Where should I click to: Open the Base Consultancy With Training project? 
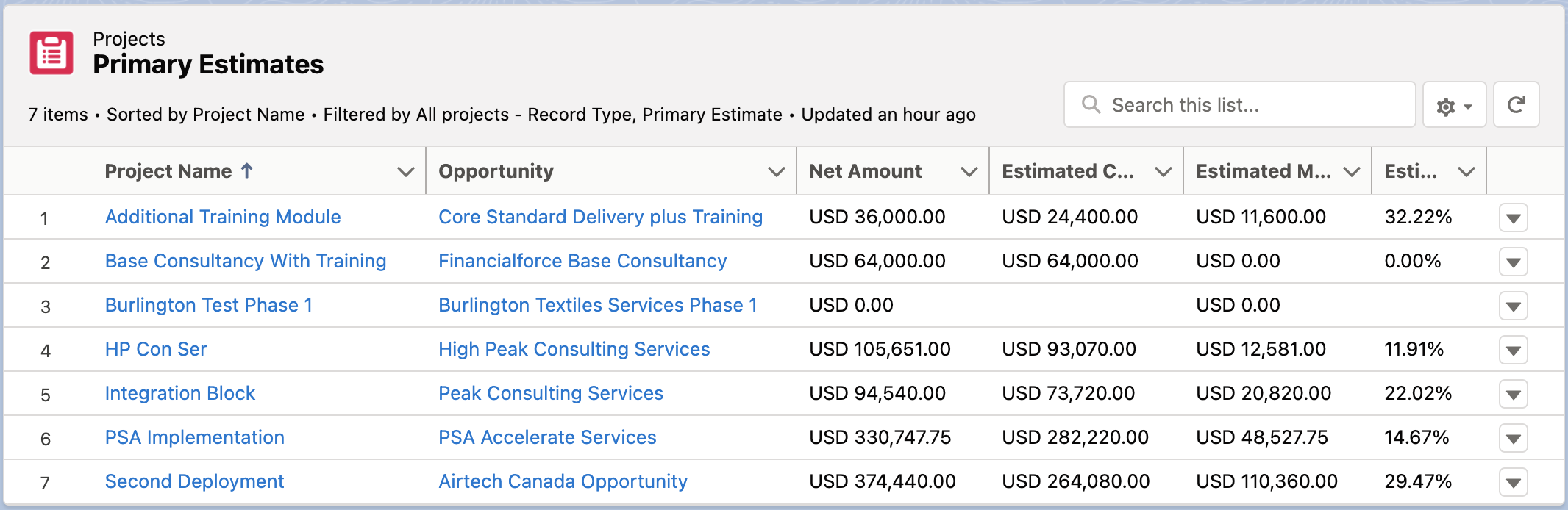(246, 261)
